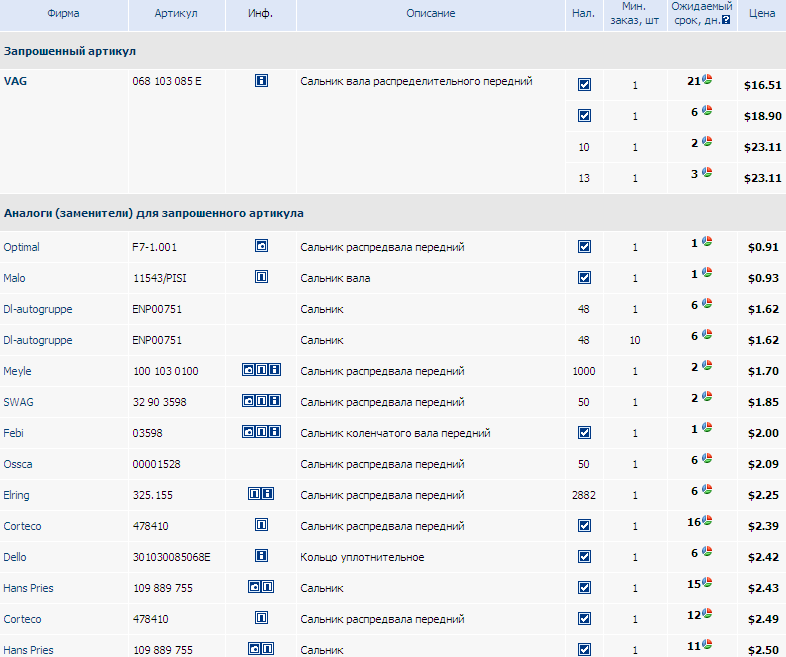Click the $23.11 price with 2-day delivery
Image resolution: width=786 pixels, height=657 pixels.
click(x=762, y=147)
